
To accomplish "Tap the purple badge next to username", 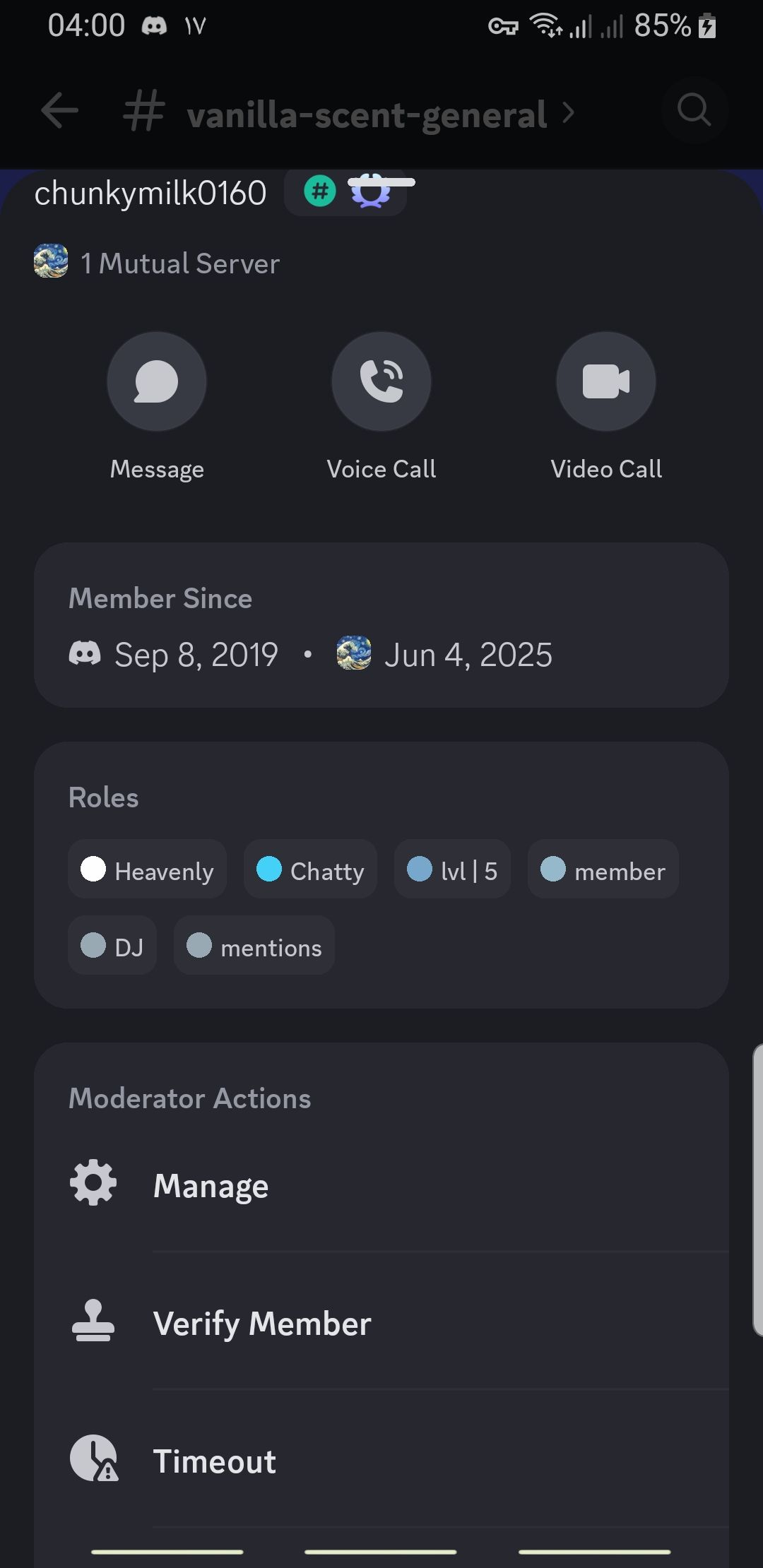I will (x=371, y=191).
